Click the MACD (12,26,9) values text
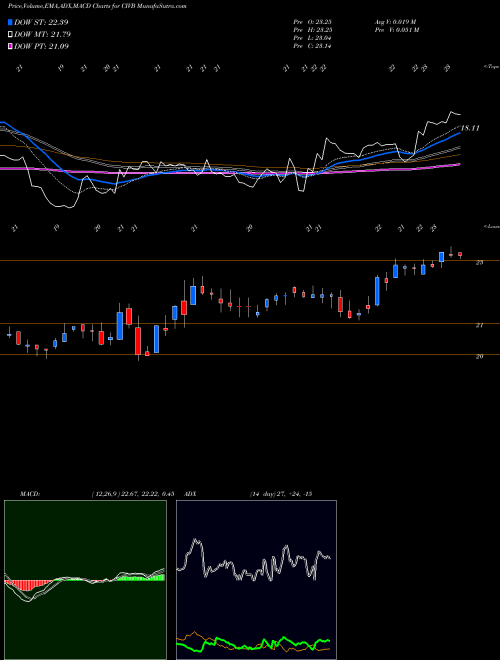The width and height of the screenshot is (500, 660). point(133,494)
